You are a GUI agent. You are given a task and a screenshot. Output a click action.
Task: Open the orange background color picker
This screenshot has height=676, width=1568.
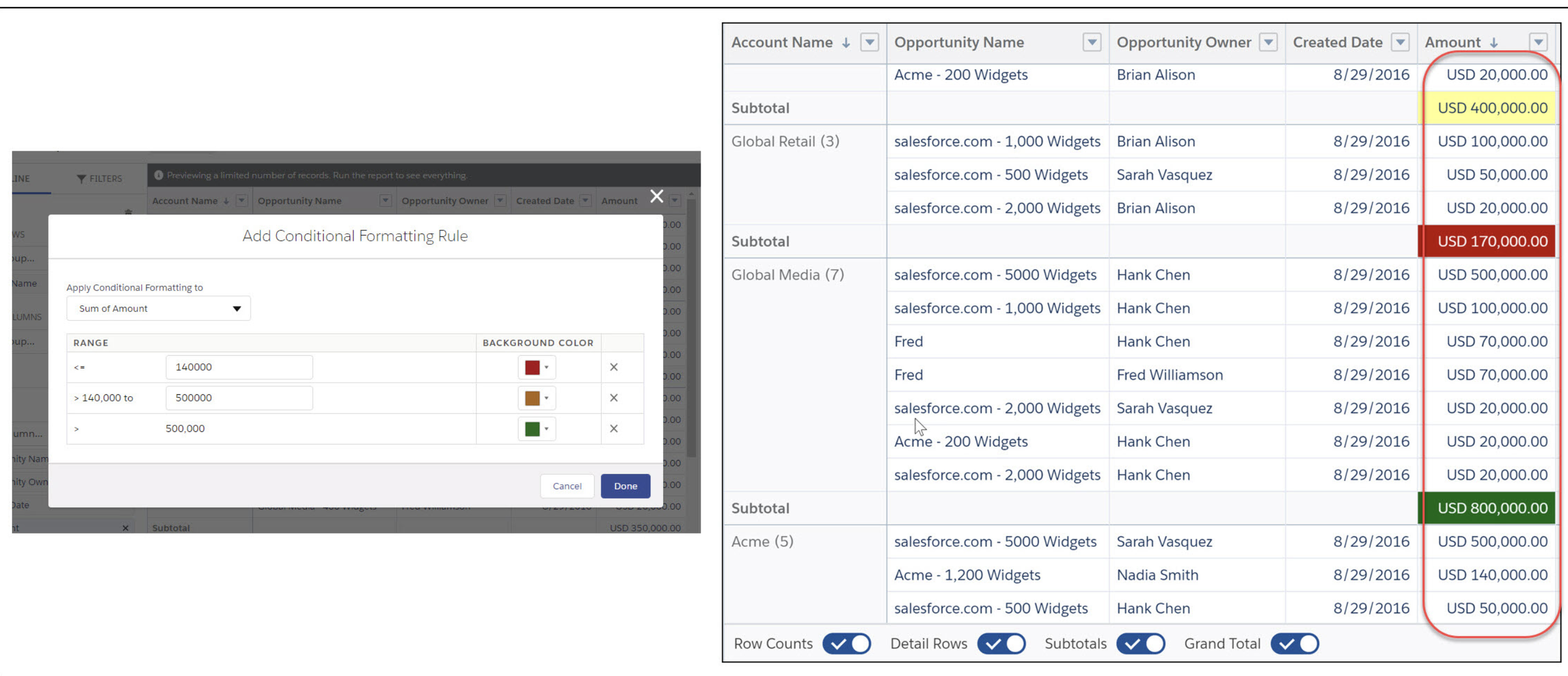[536, 398]
